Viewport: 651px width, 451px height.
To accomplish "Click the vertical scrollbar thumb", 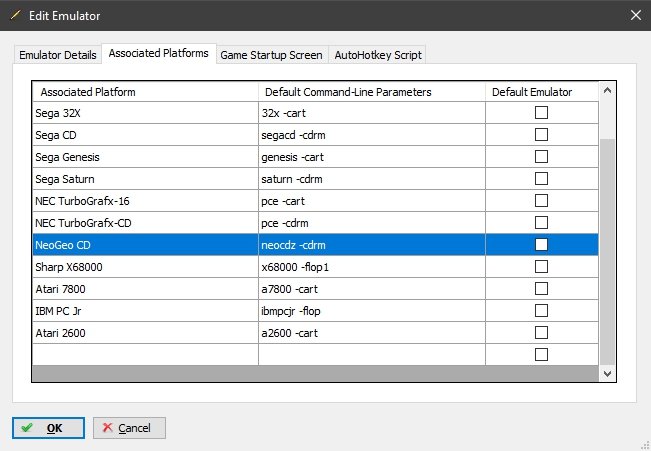I will pos(607,252).
